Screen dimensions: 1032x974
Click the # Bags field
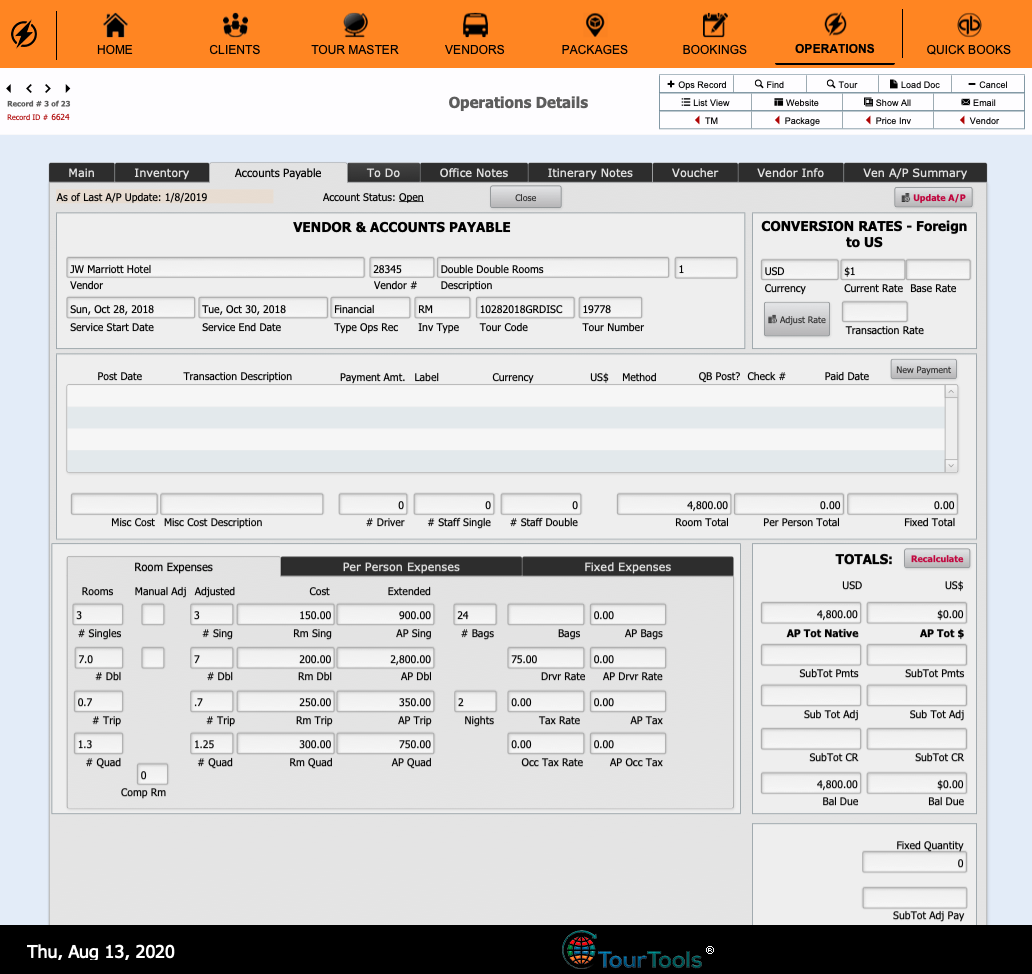(x=475, y=615)
